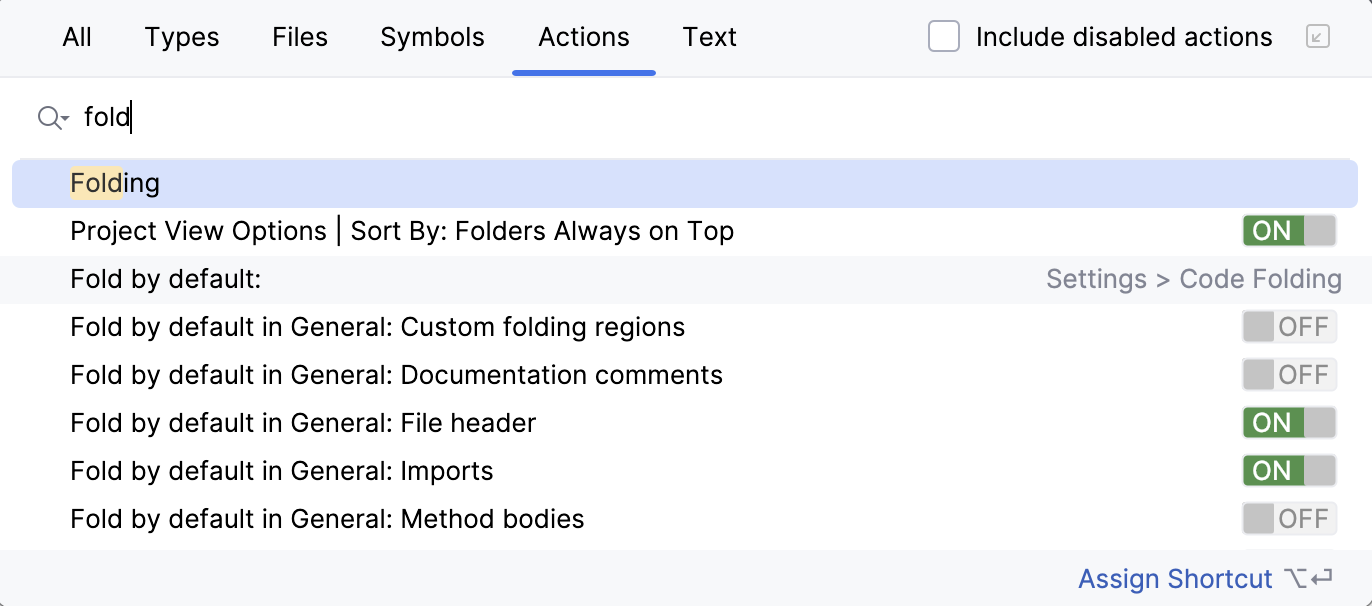This screenshot has height=606, width=1372.
Task: Enable Fold by default: Custom folding regions
Action: pos(1288,326)
